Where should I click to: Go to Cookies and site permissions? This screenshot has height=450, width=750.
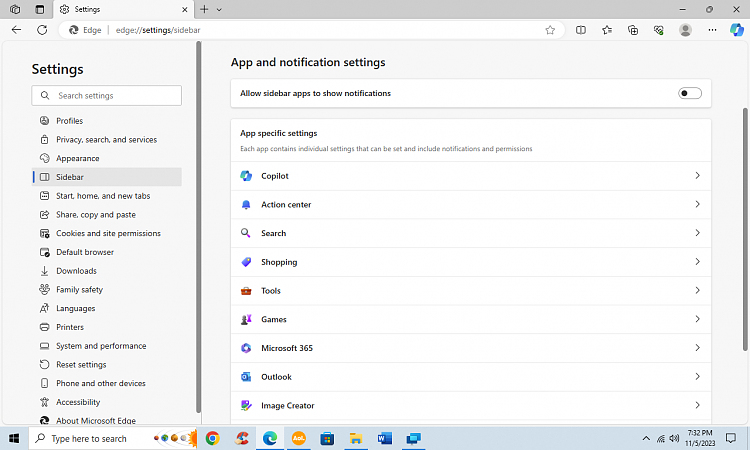108,233
